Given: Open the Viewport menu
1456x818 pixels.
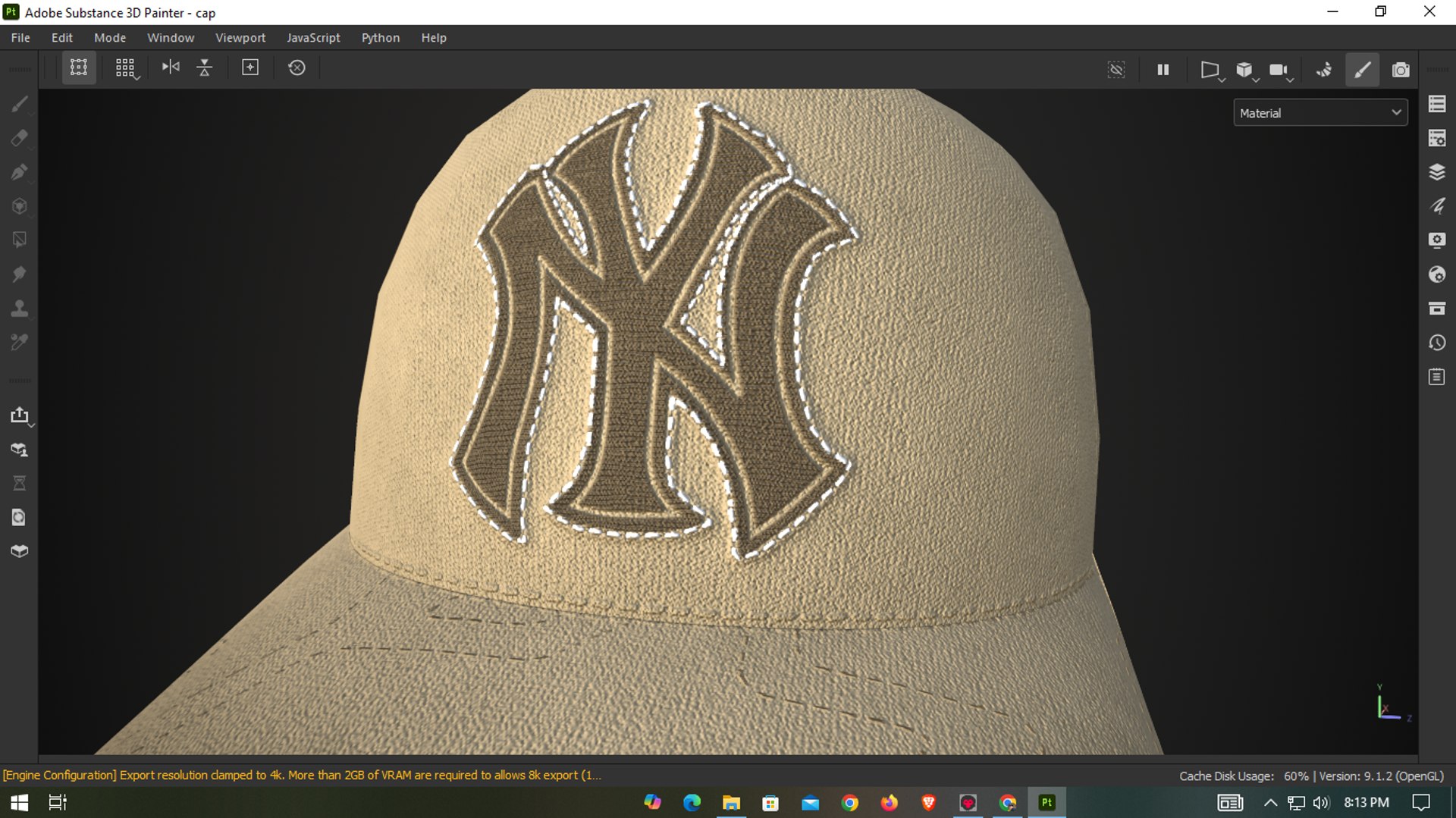Looking at the screenshot, I should pyautogui.click(x=240, y=38).
